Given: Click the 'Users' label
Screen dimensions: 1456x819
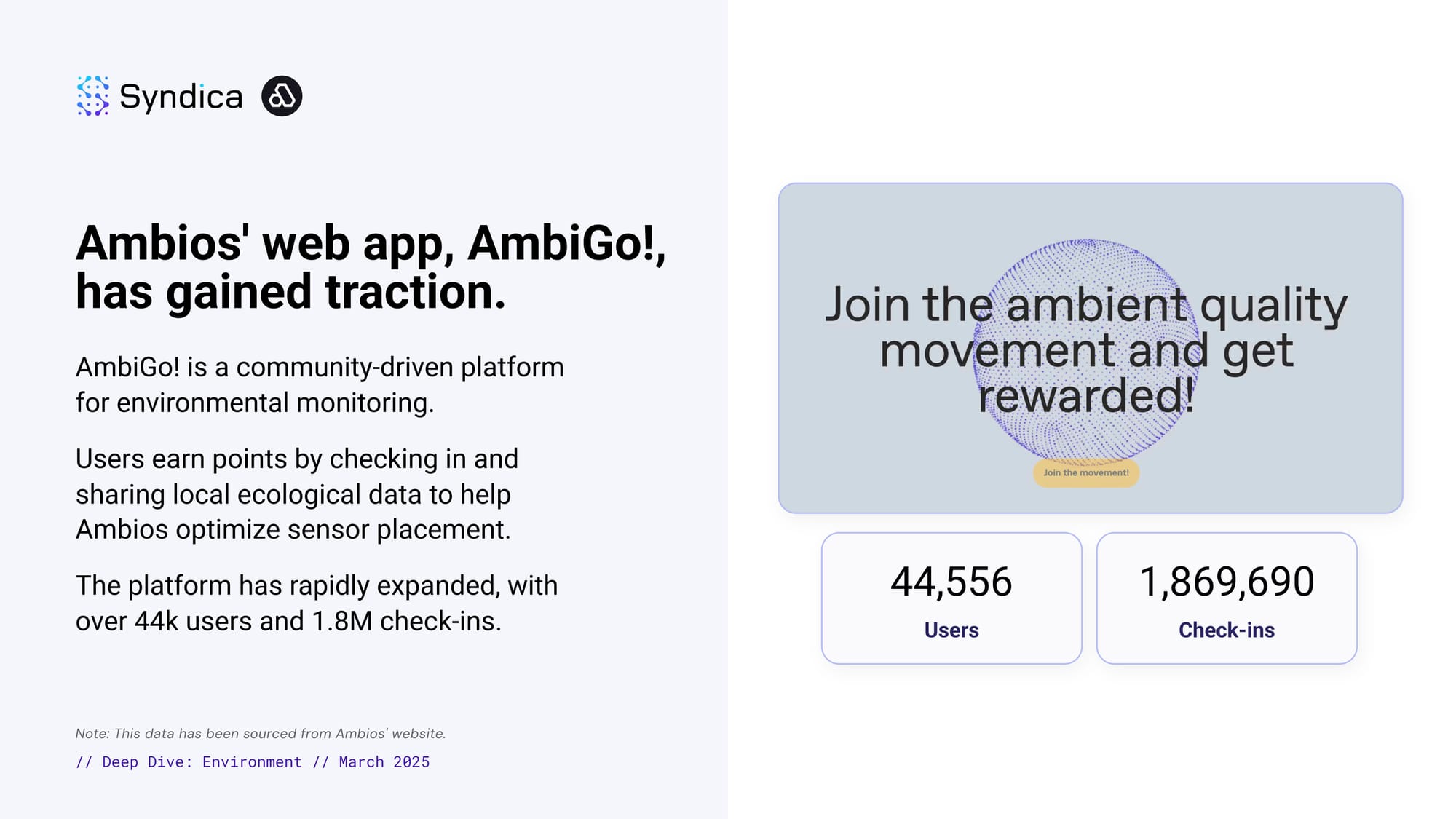Looking at the screenshot, I should coord(951,630).
